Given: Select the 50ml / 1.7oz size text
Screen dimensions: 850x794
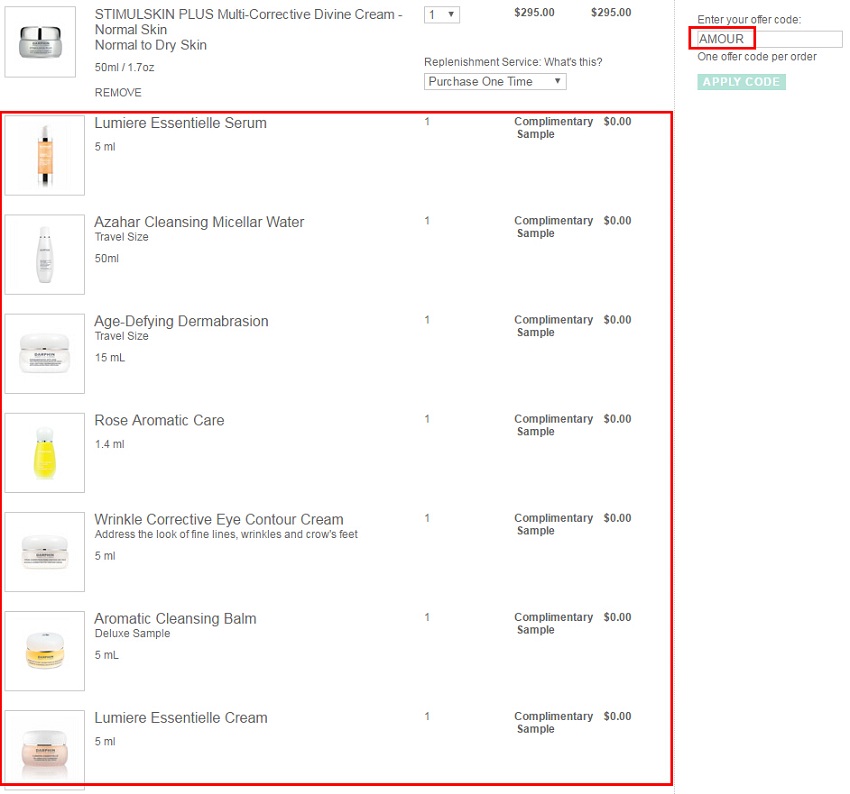Looking at the screenshot, I should click(125, 68).
